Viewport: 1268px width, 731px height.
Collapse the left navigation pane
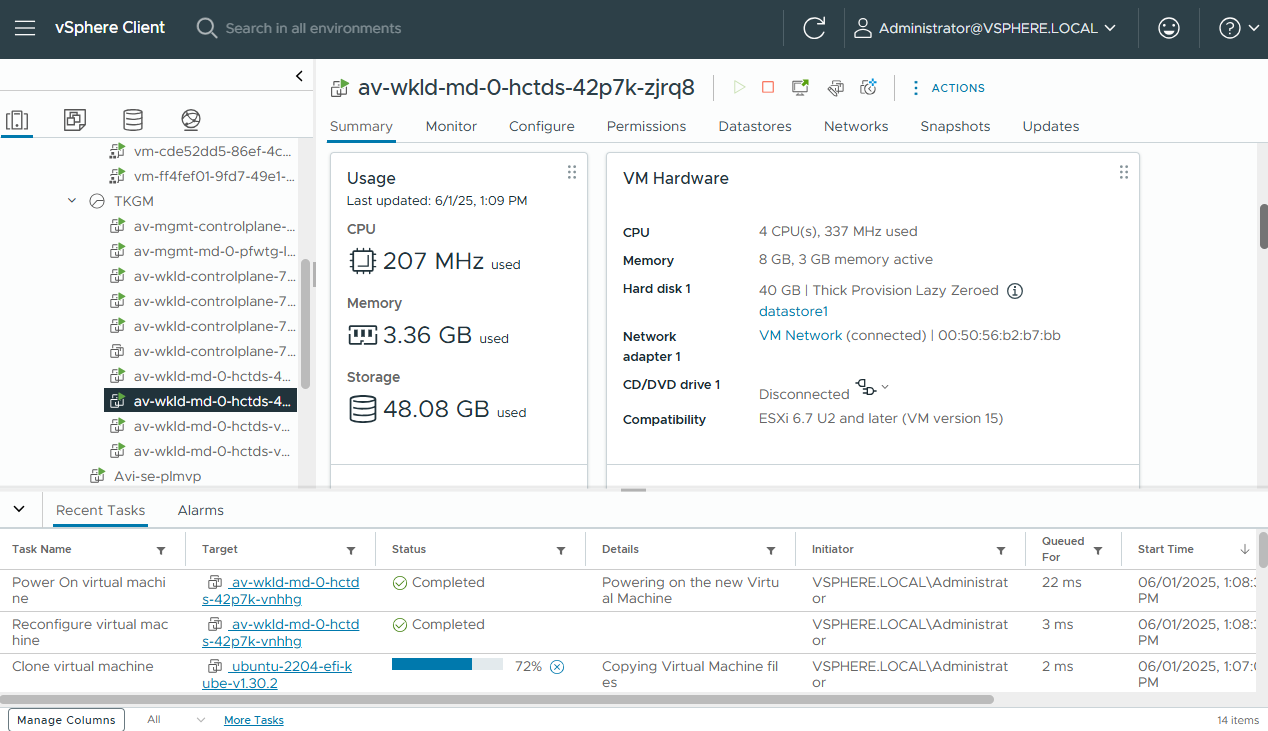pos(299,76)
